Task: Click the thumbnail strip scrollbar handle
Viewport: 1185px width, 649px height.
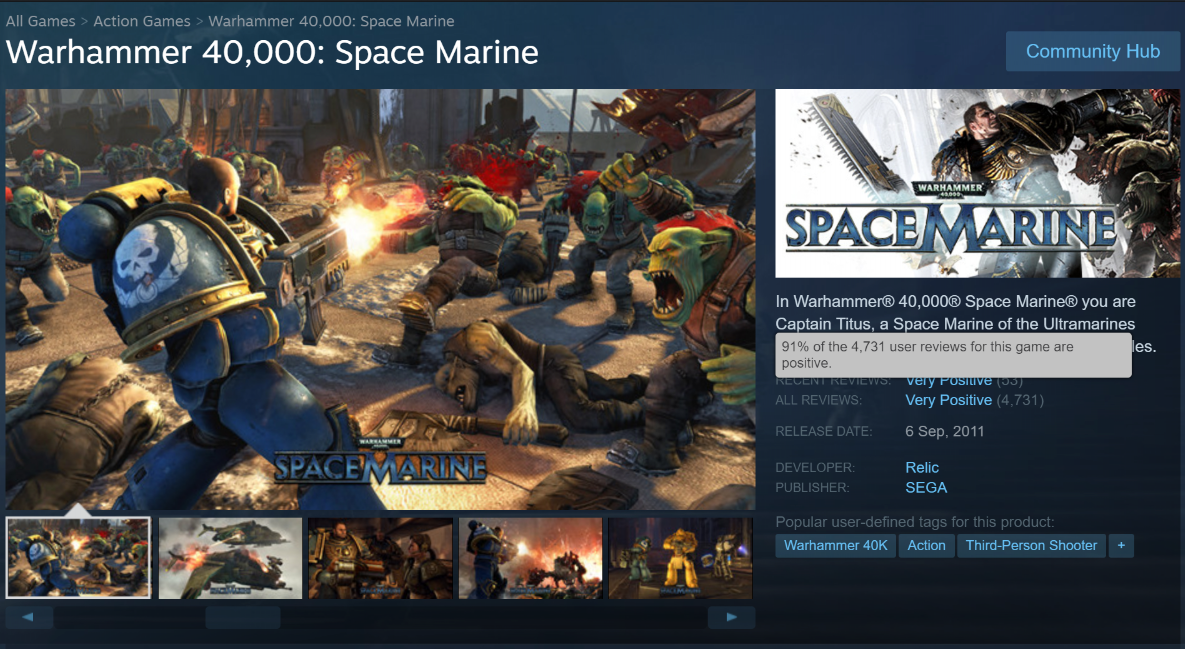Action: point(243,617)
